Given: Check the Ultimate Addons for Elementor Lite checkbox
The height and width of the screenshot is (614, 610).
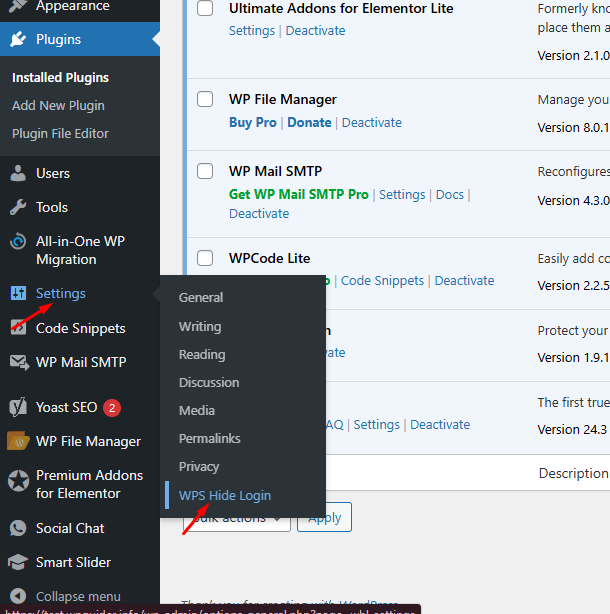Looking at the screenshot, I should [205, 8].
